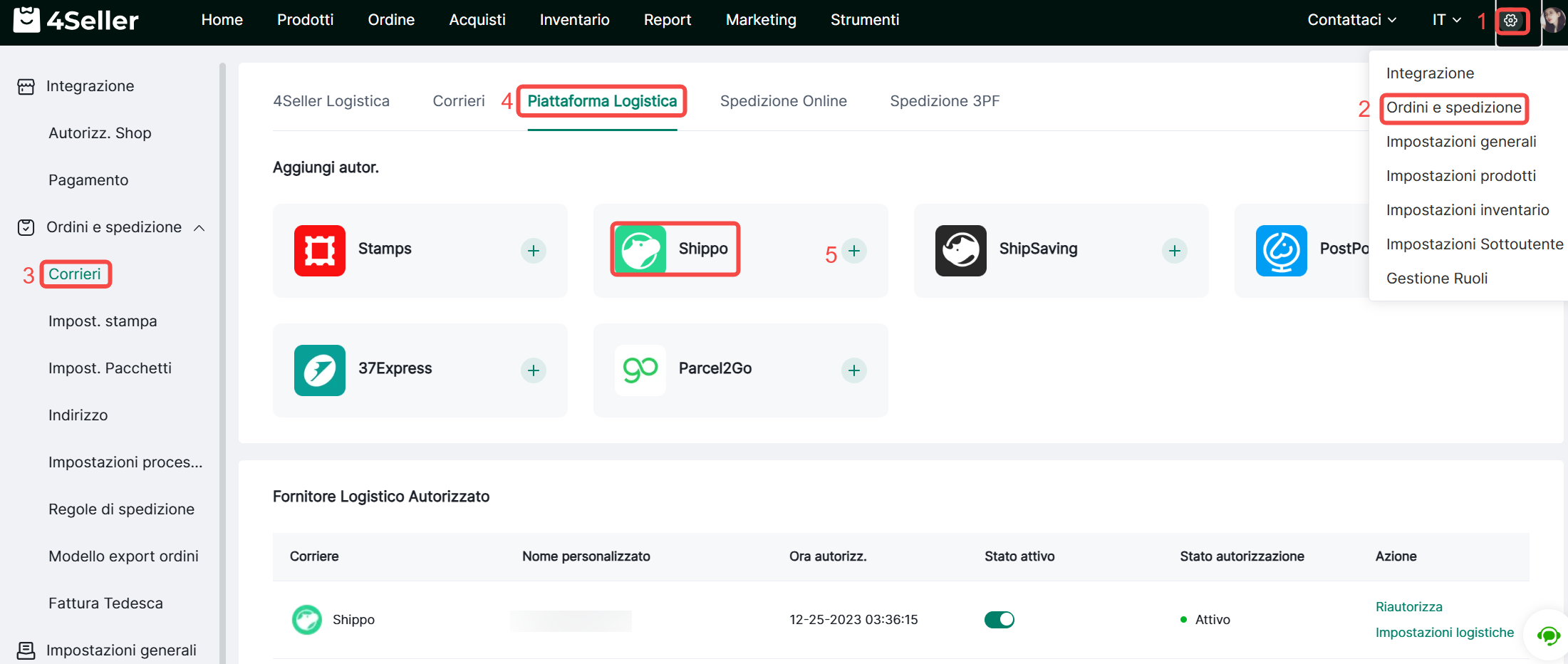Select Impostazioni generali from settings menu

(1460, 142)
